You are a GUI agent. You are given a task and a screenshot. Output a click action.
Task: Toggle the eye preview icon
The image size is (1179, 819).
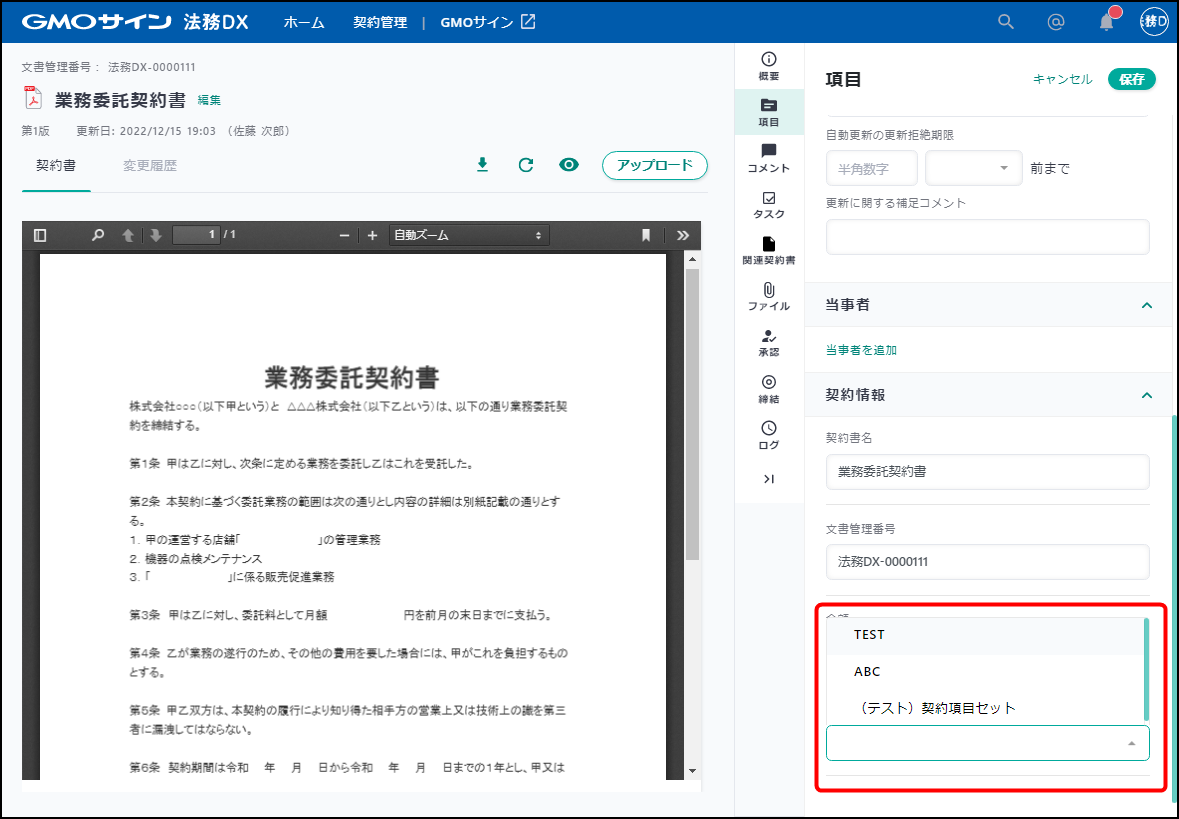(x=569, y=165)
